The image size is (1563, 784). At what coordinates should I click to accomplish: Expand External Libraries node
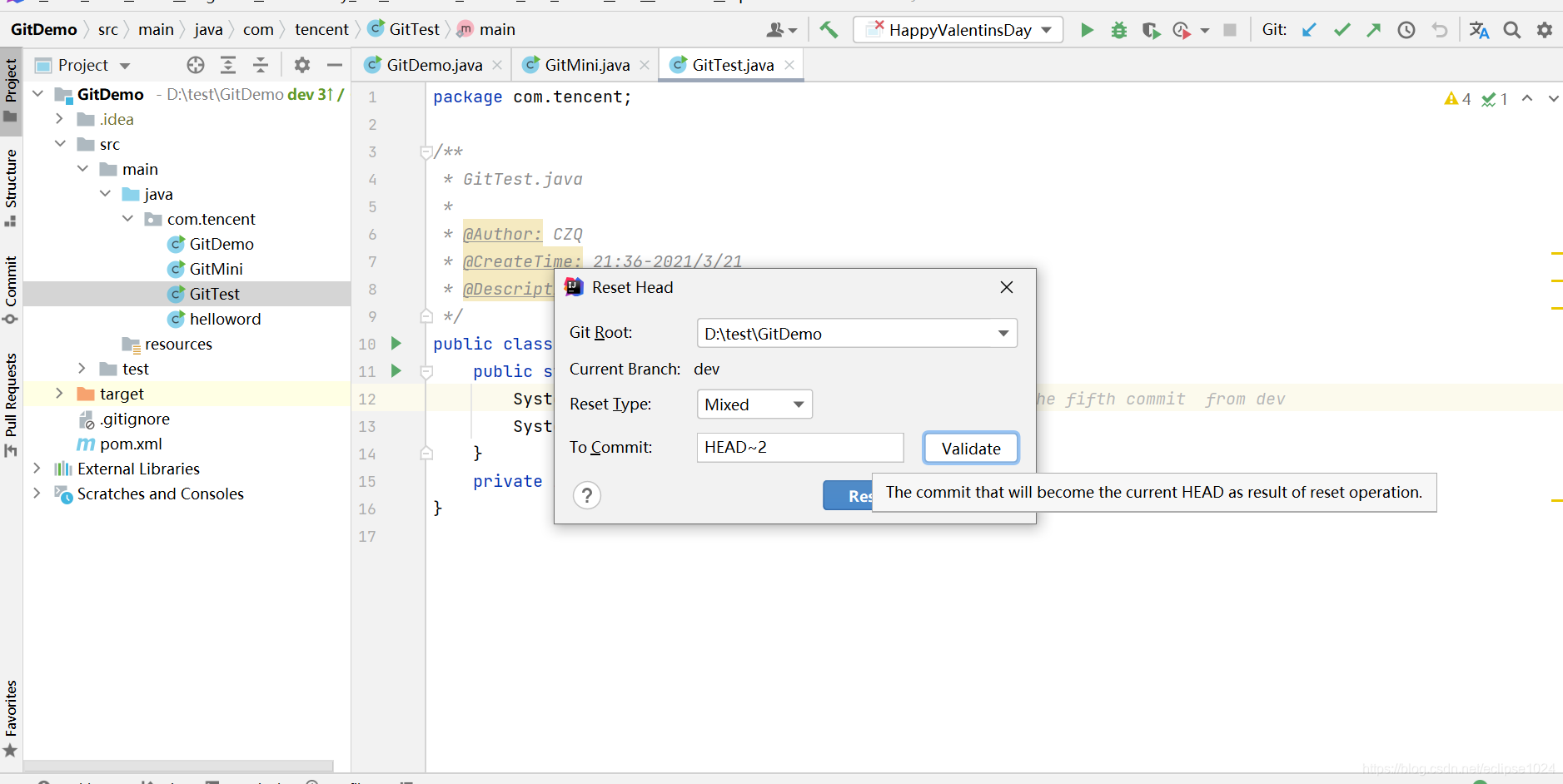coord(37,469)
